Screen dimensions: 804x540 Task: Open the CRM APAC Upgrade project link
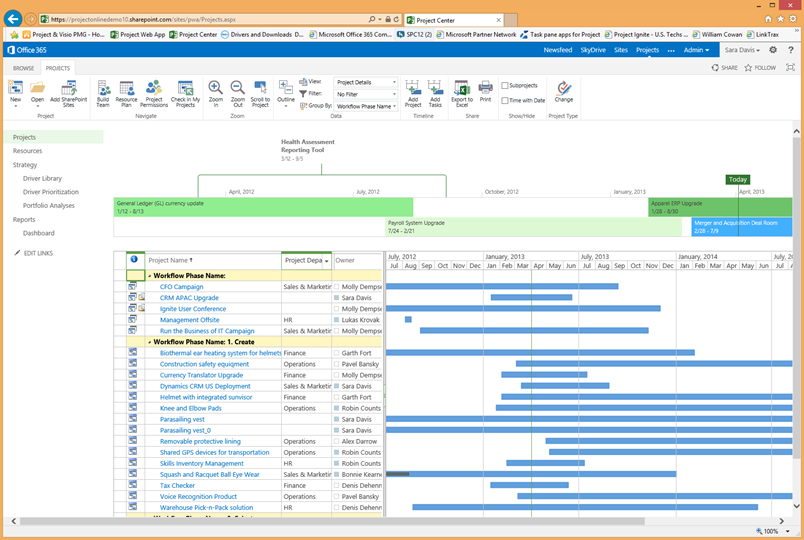tap(189, 298)
